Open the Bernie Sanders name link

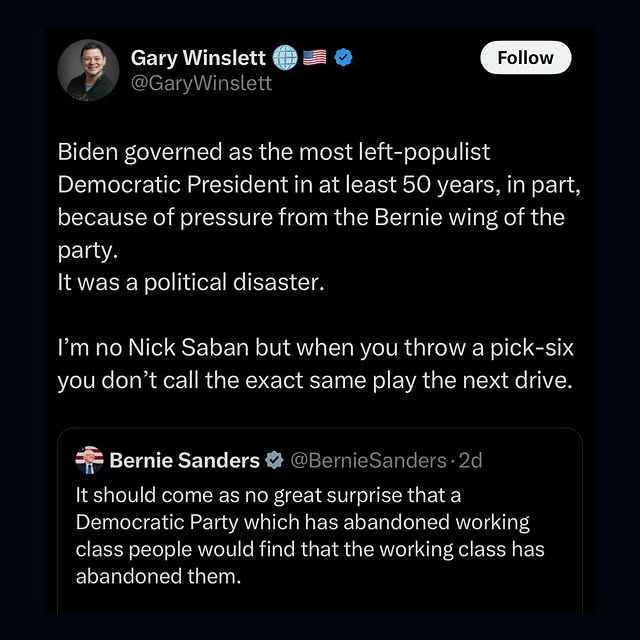[x=184, y=460]
